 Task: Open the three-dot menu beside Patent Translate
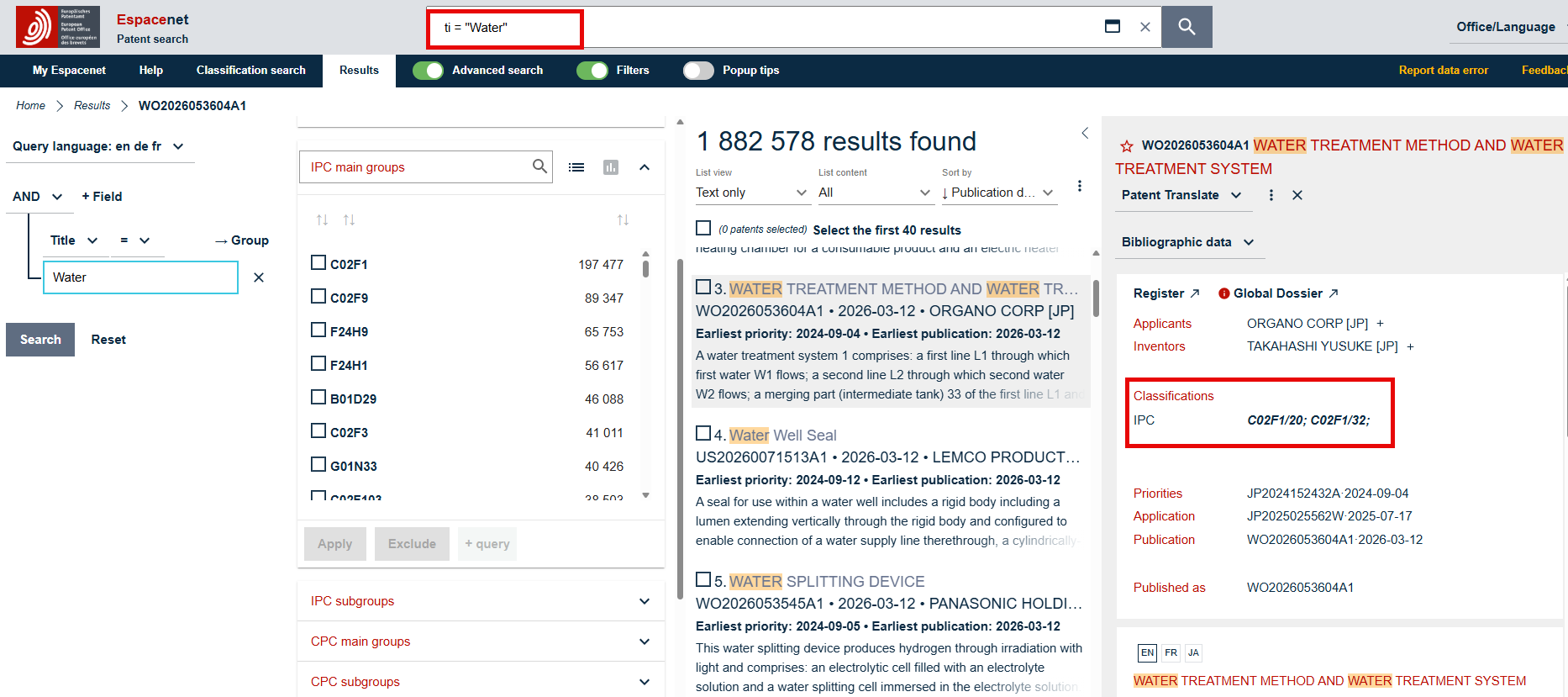[1271, 195]
